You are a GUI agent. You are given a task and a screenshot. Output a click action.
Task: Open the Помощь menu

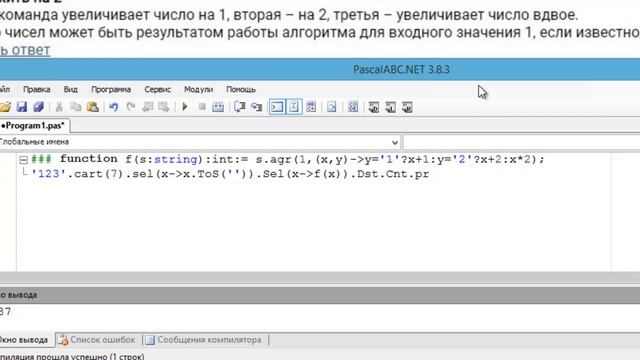tap(241, 89)
